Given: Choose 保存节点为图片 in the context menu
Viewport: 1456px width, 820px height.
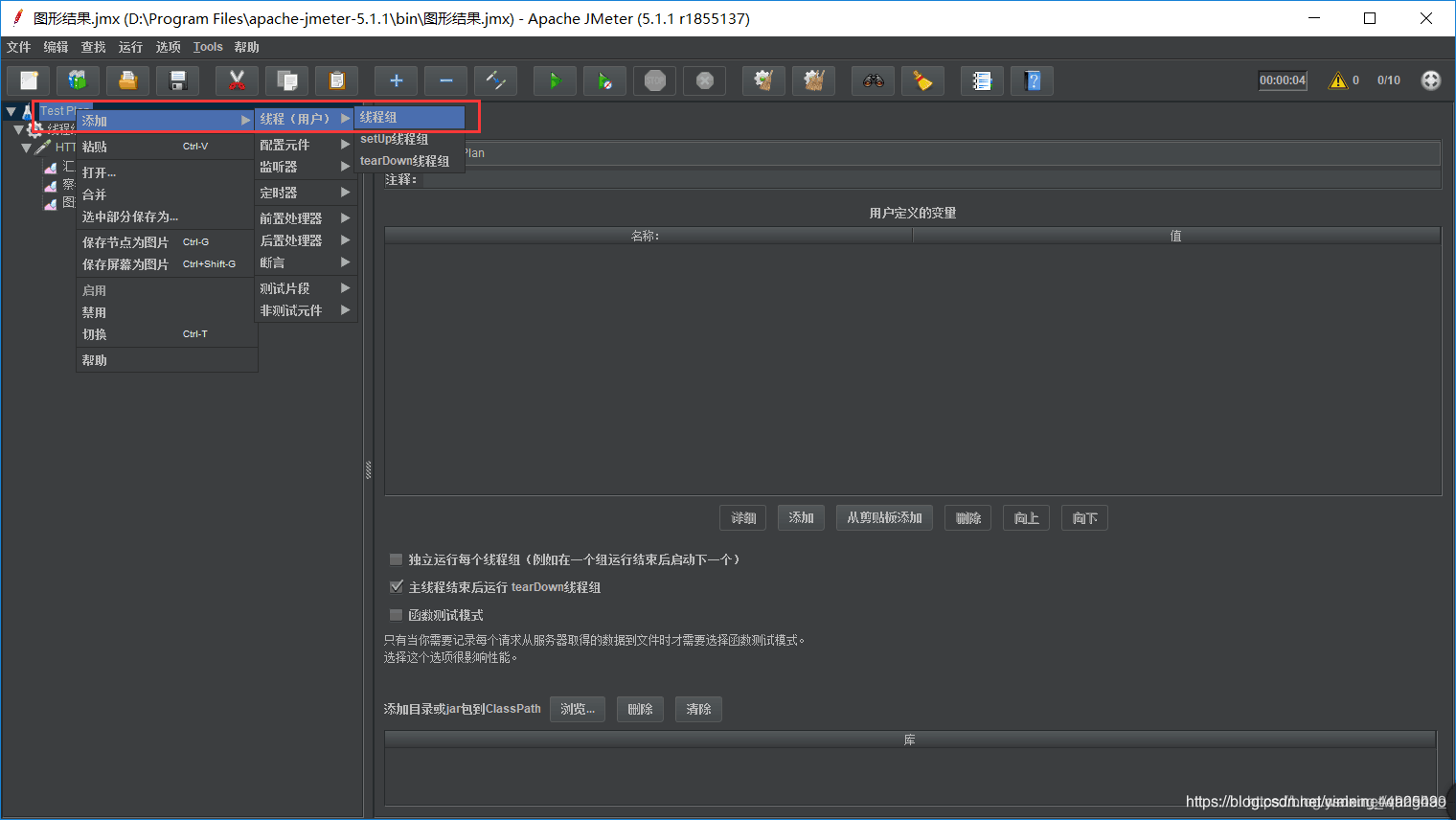Looking at the screenshot, I should click(167, 242).
